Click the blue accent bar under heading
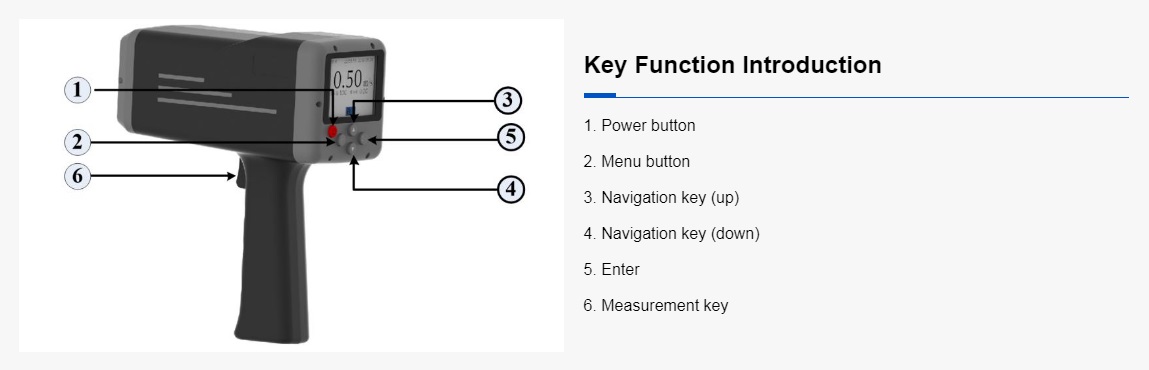This screenshot has width=1149, height=370. click(599, 95)
